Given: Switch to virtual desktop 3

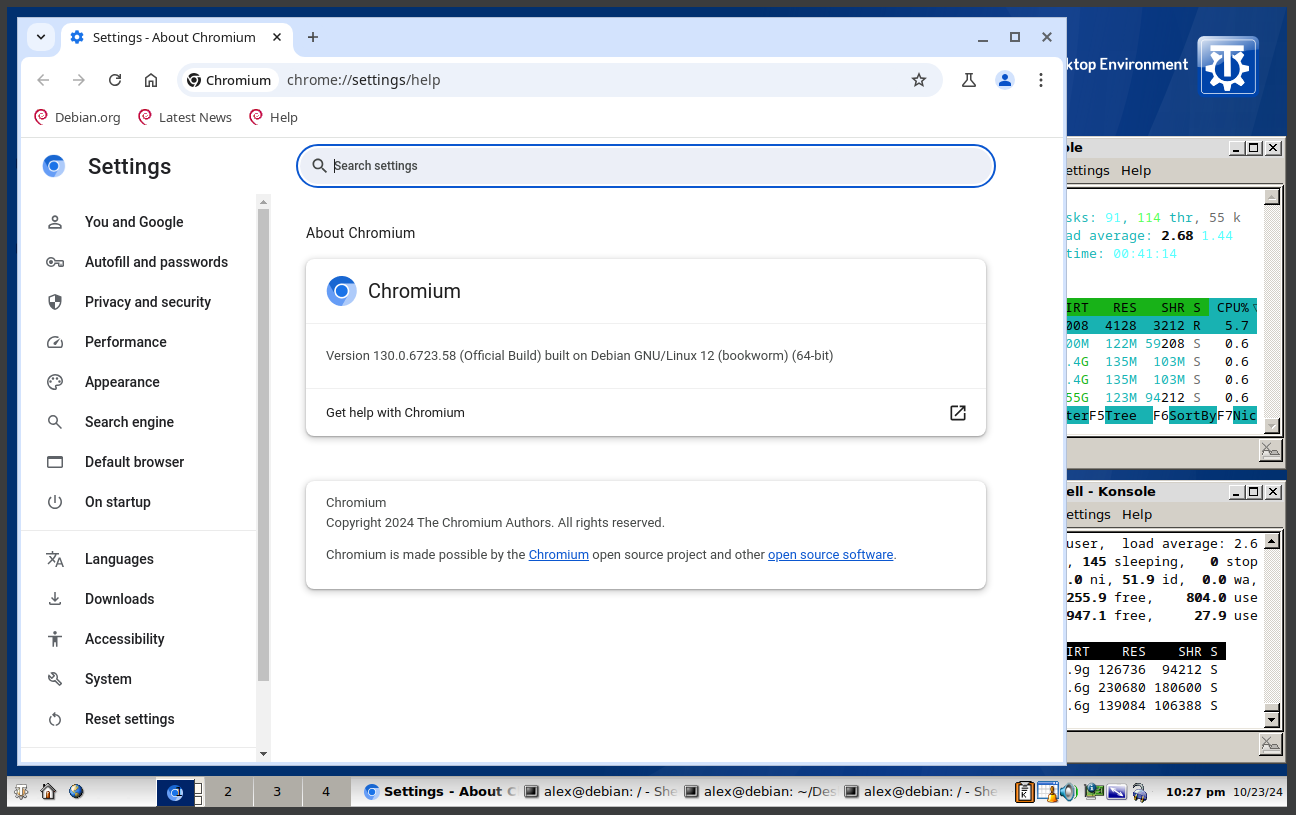Looking at the screenshot, I should pyautogui.click(x=277, y=792).
